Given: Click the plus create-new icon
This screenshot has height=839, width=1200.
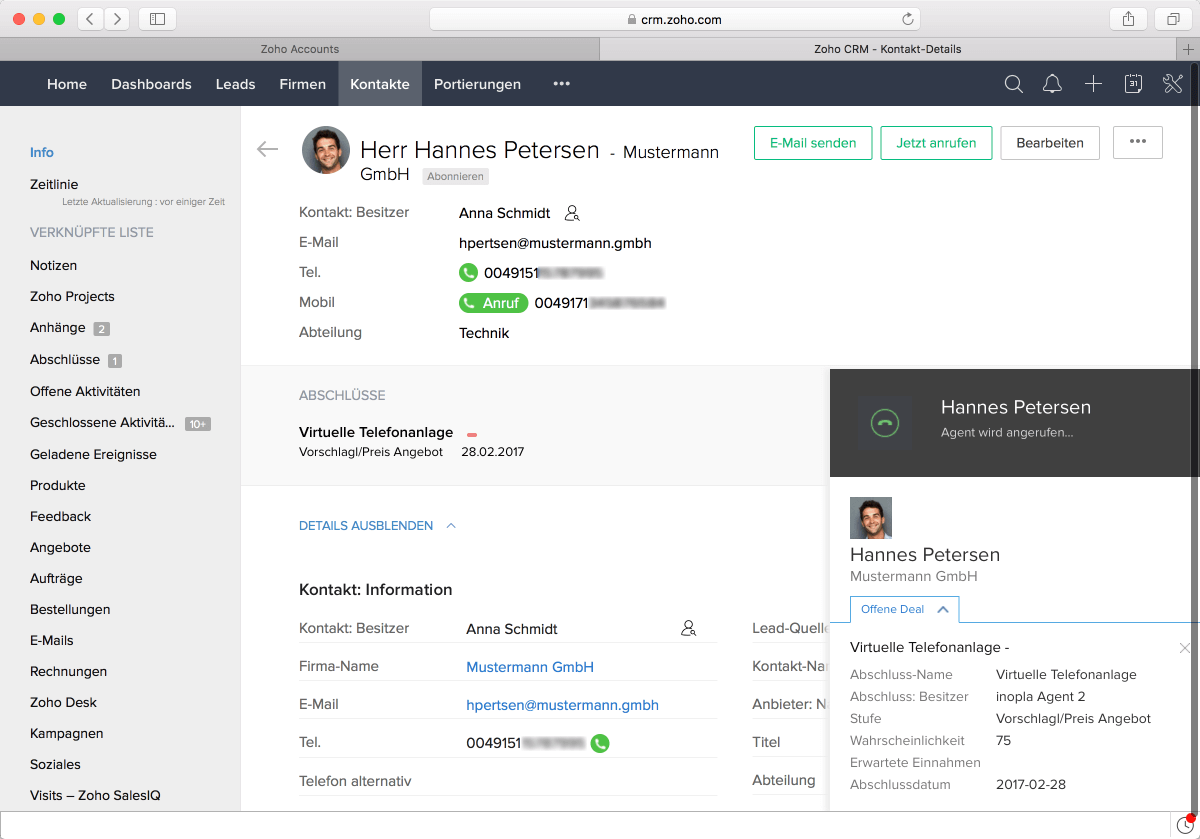Looking at the screenshot, I should pos(1093,84).
